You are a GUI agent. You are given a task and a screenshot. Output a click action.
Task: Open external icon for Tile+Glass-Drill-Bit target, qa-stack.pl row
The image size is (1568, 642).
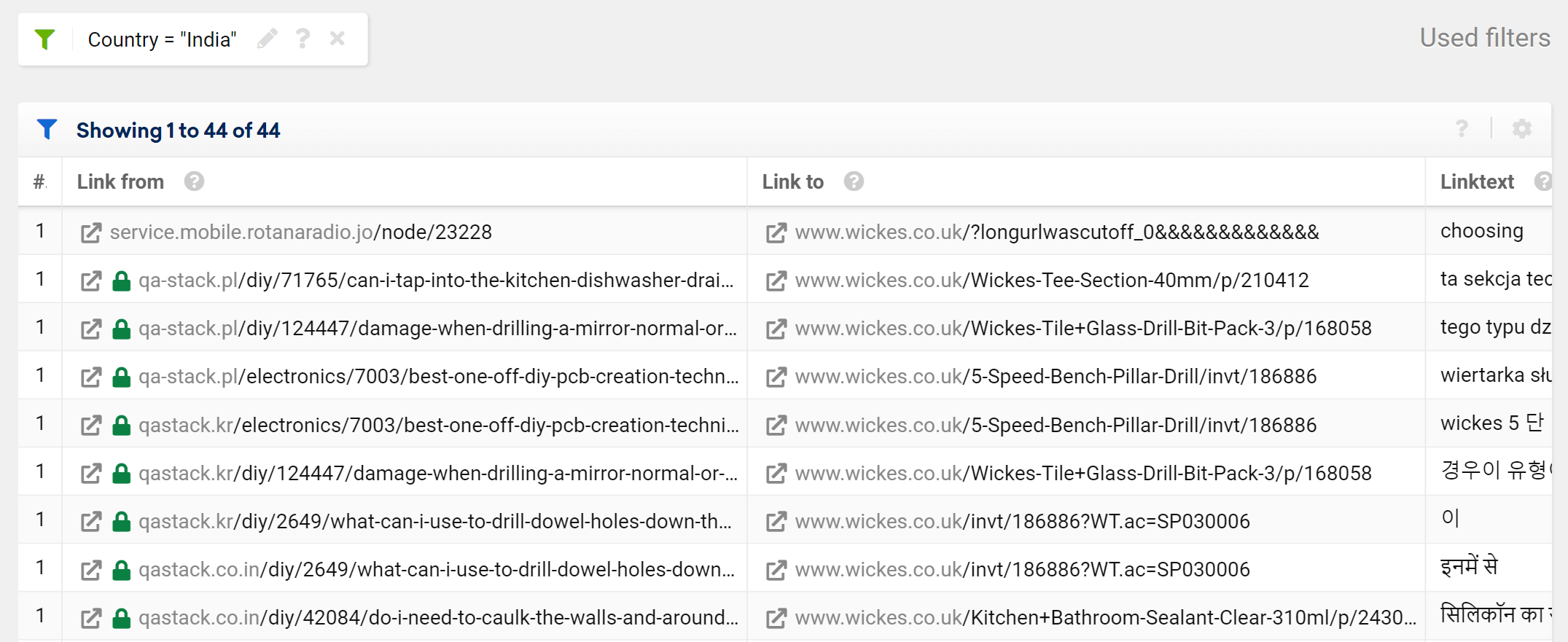(776, 329)
